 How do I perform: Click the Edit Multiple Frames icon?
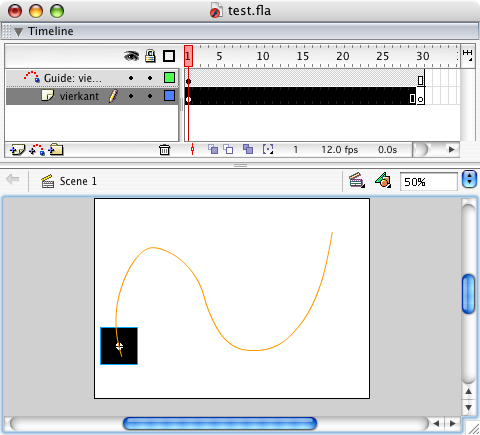click(248, 149)
